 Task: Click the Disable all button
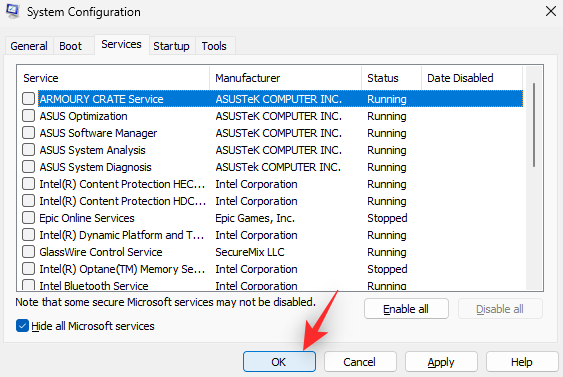click(x=500, y=309)
